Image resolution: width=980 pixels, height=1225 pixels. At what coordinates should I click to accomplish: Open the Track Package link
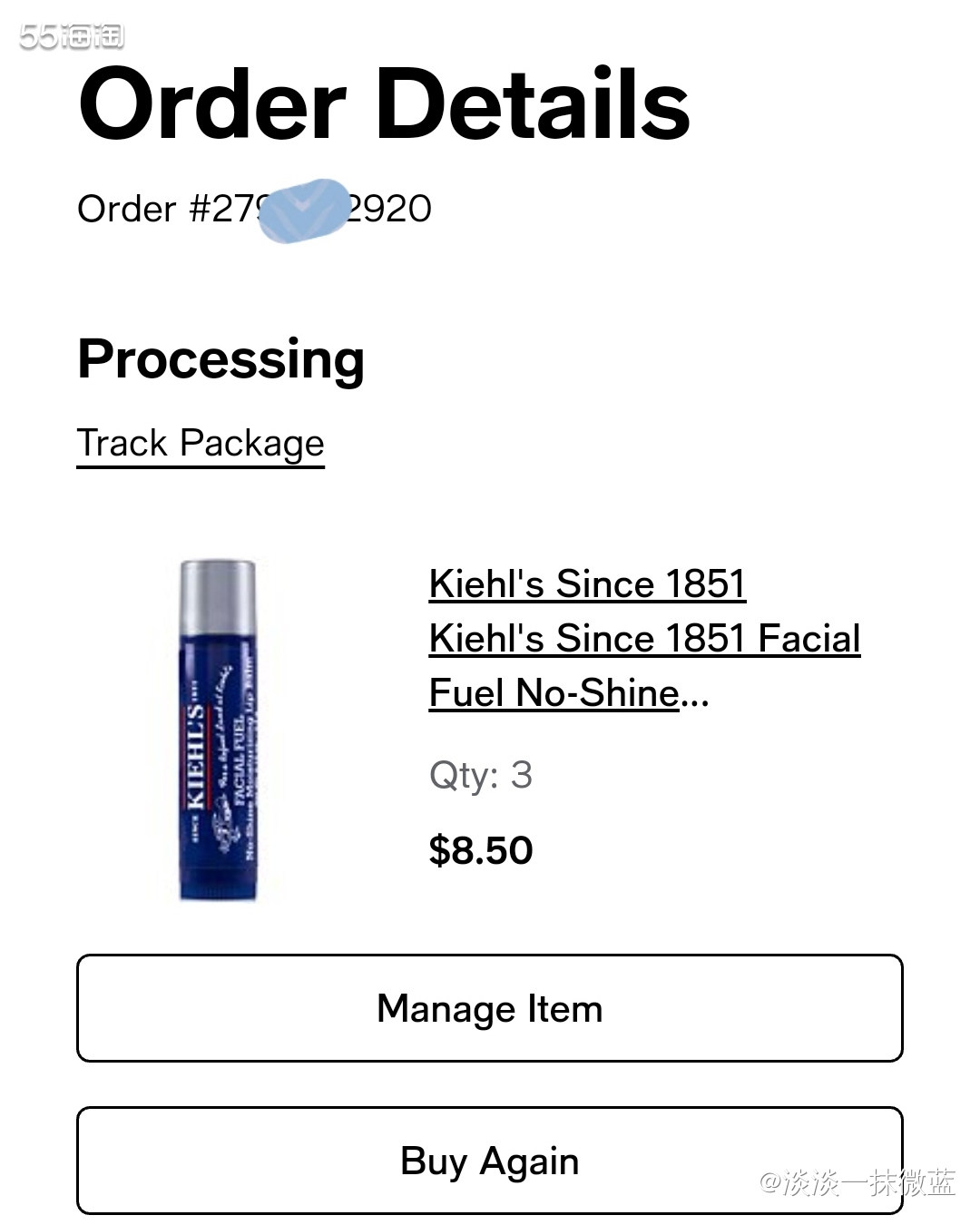point(201,444)
